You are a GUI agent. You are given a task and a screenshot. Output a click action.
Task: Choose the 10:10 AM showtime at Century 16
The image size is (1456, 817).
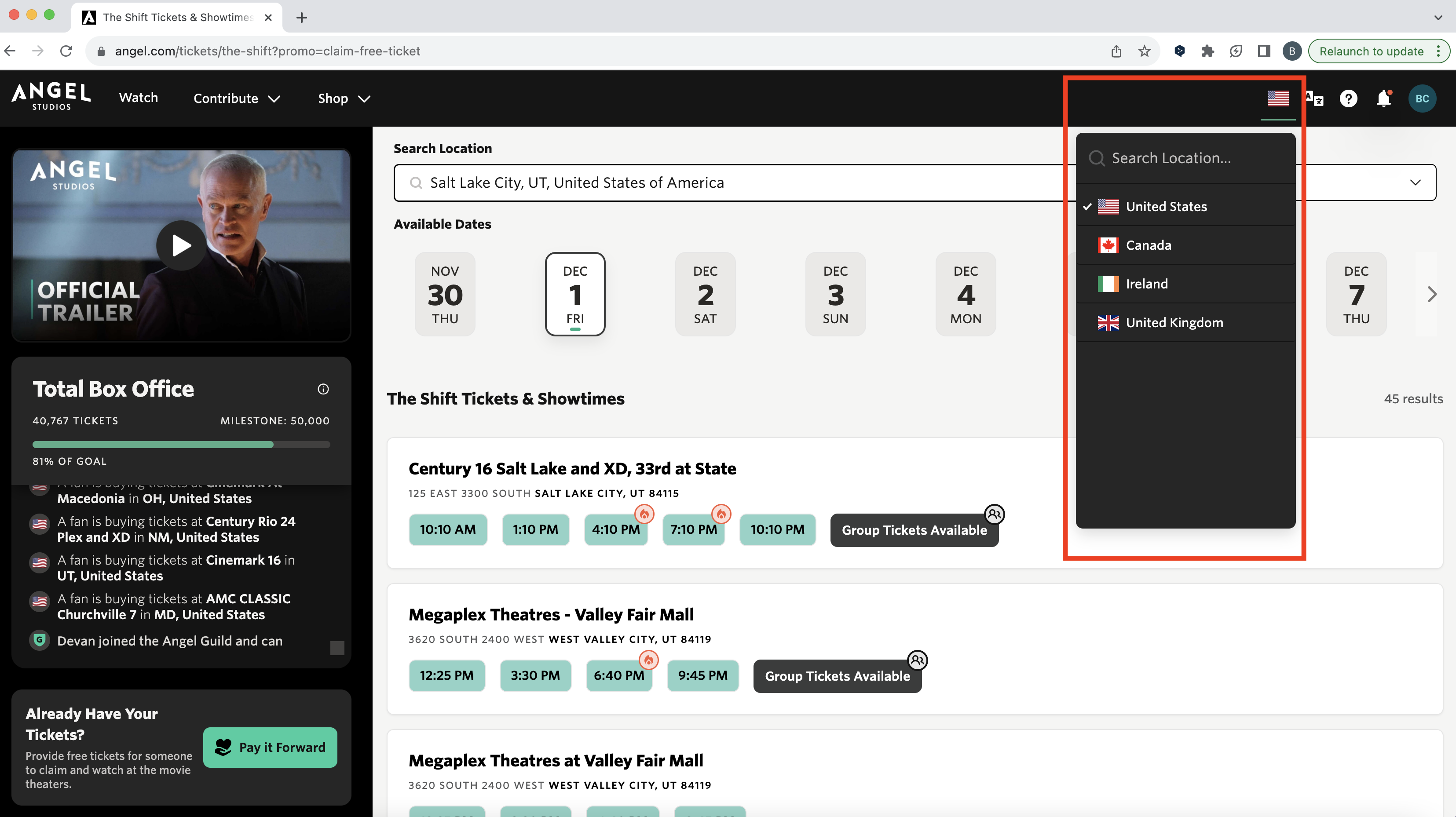coord(447,529)
